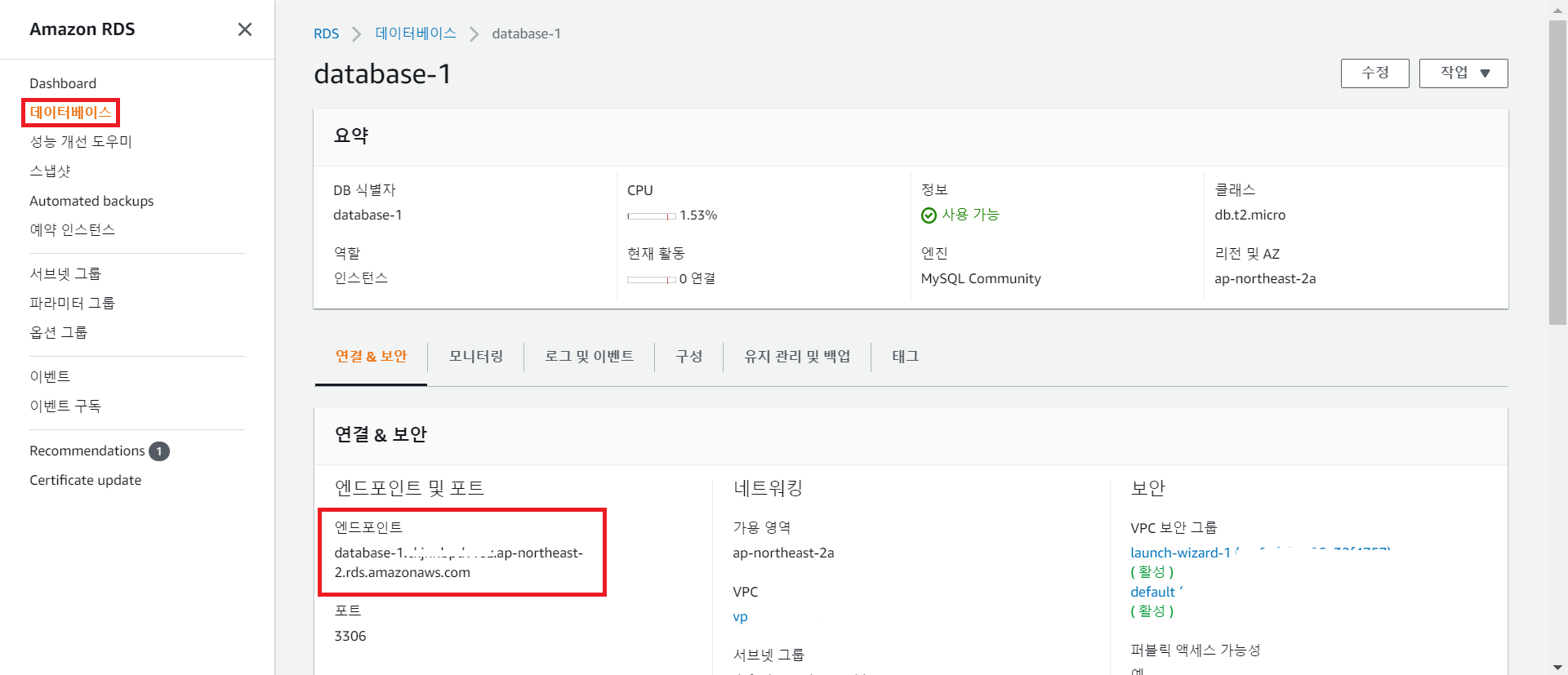
Task: Click the 0 연결 activity value
Action: (697, 279)
